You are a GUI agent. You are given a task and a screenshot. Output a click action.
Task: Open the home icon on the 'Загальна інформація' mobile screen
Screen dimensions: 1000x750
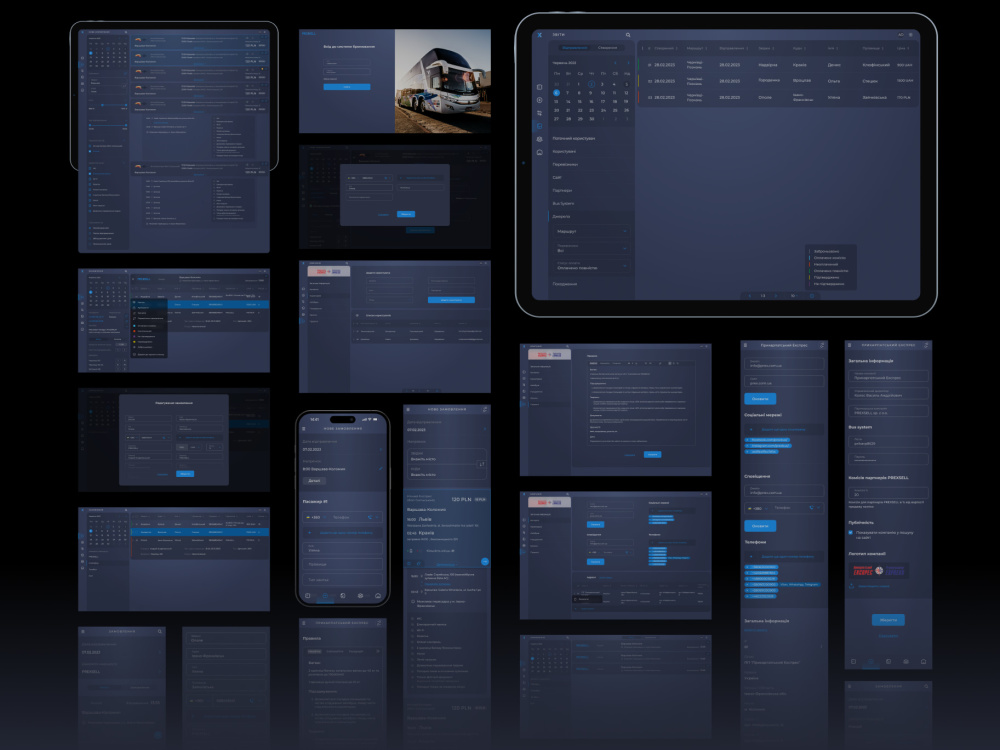point(923,661)
